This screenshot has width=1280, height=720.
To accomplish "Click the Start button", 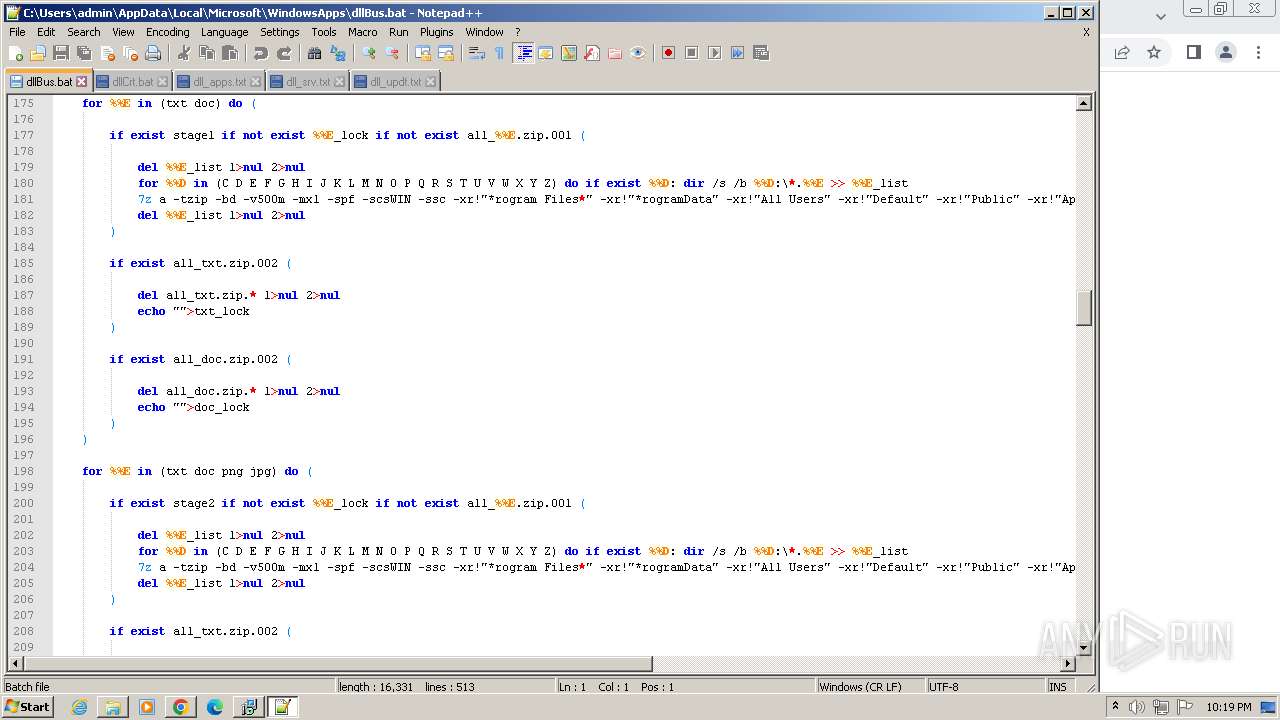I will tap(27, 707).
